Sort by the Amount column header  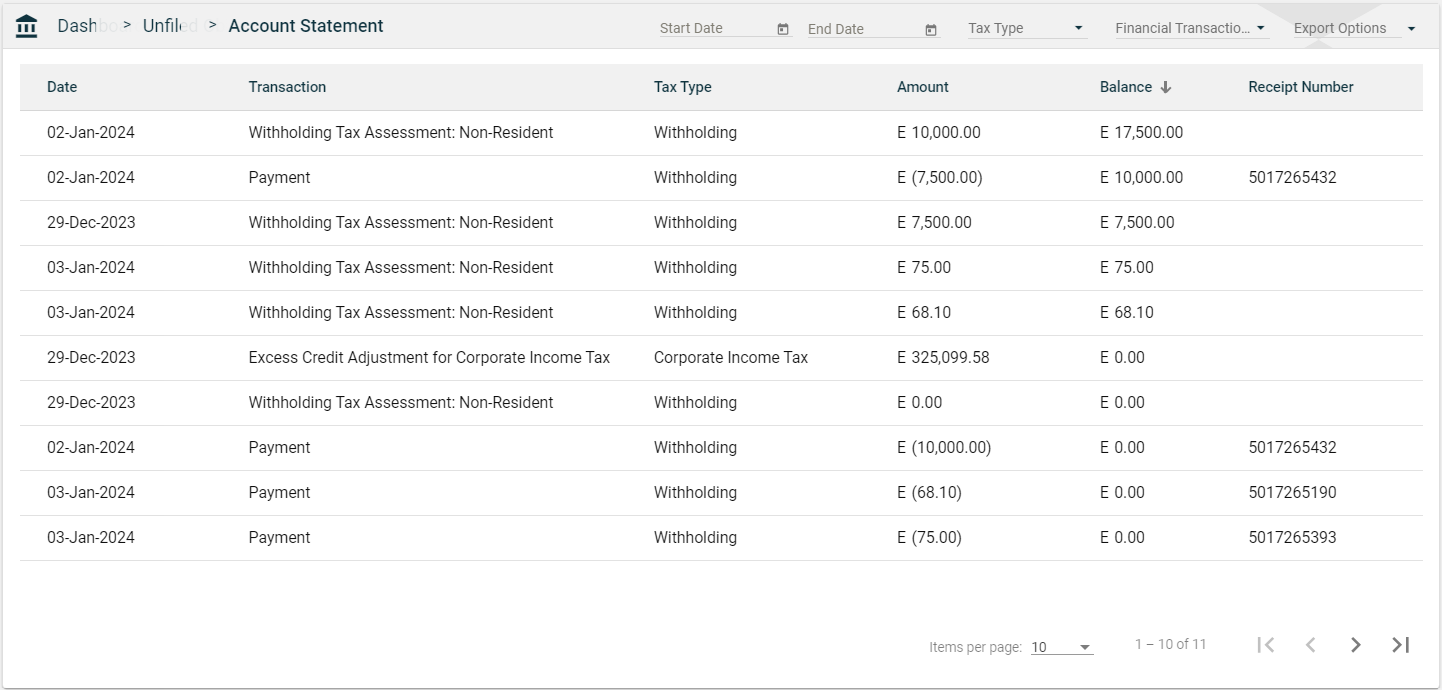[922, 87]
